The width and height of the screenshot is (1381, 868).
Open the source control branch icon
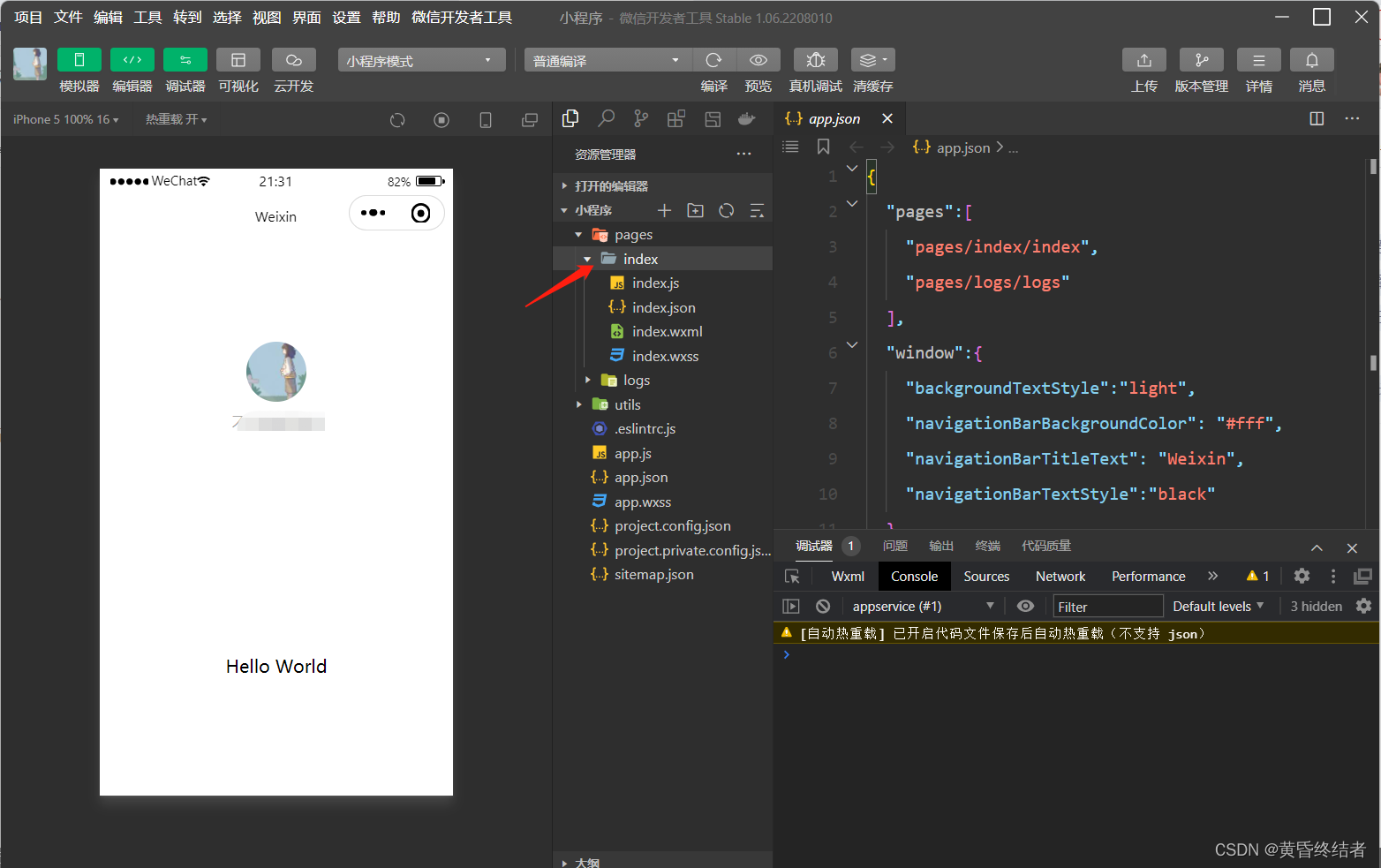(641, 118)
